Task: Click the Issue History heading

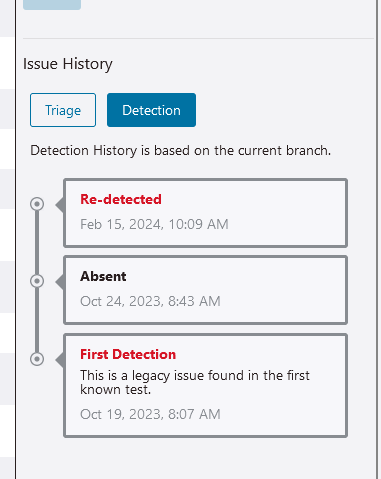Action: (x=68, y=64)
